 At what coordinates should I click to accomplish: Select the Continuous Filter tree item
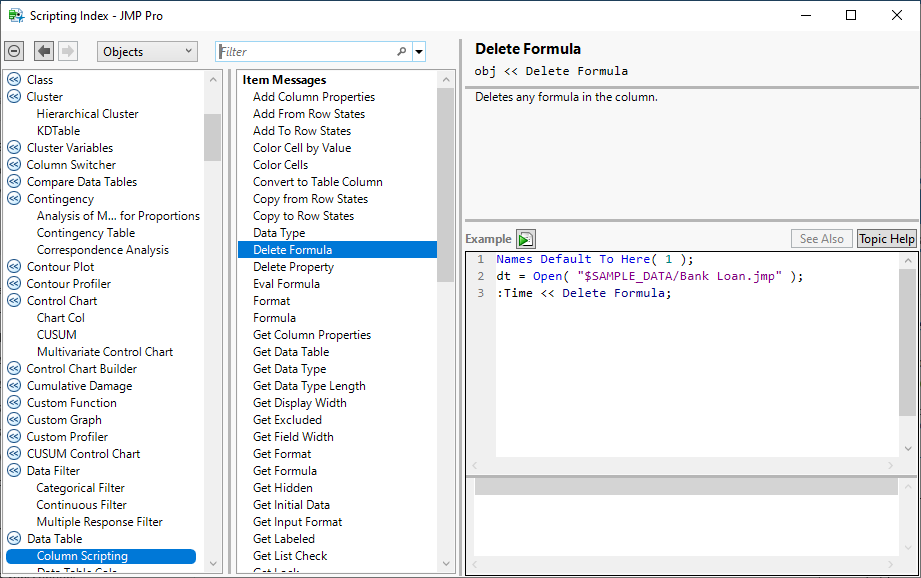coord(81,505)
